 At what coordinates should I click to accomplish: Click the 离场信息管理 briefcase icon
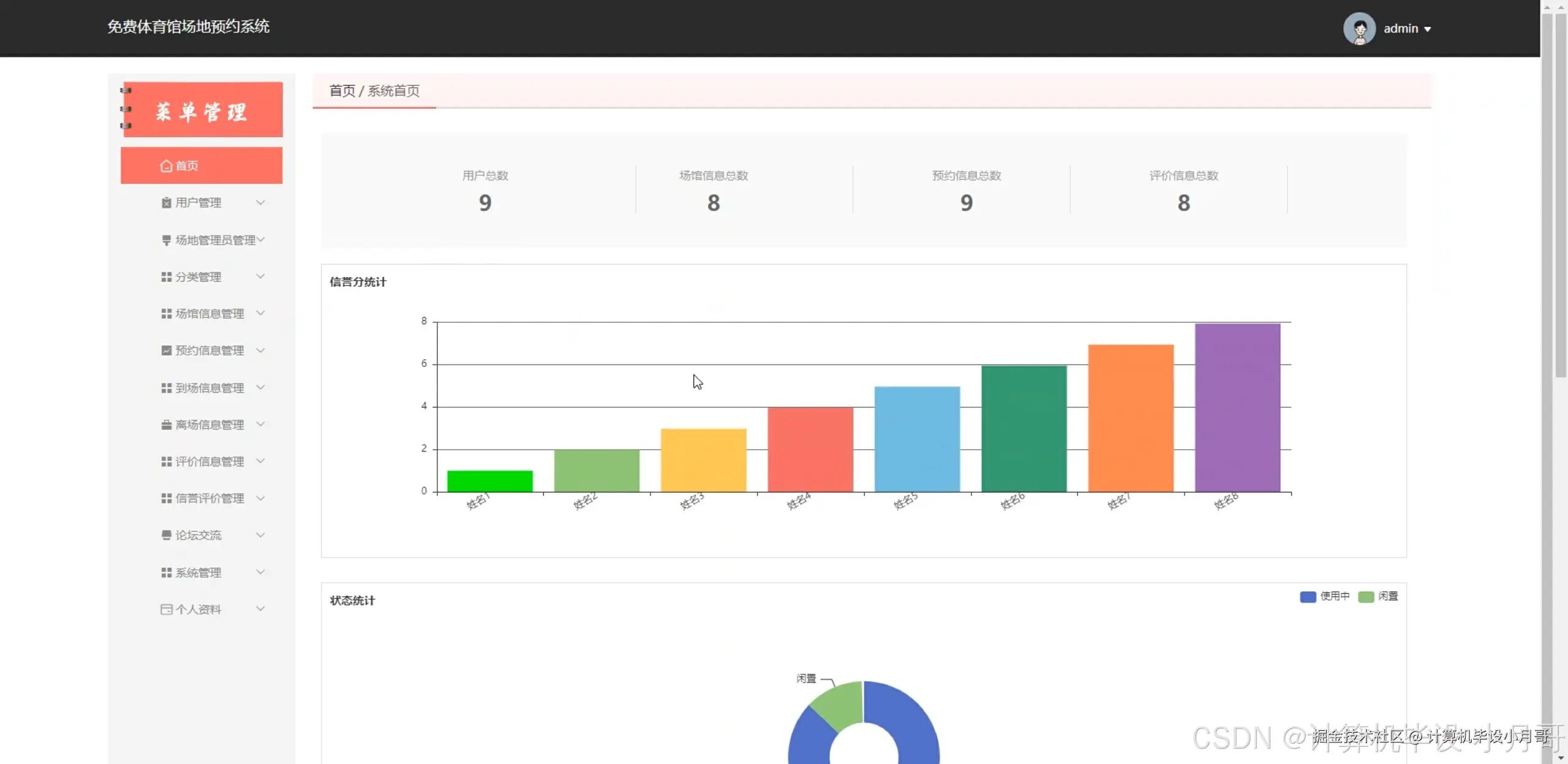(x=166, y=425)
